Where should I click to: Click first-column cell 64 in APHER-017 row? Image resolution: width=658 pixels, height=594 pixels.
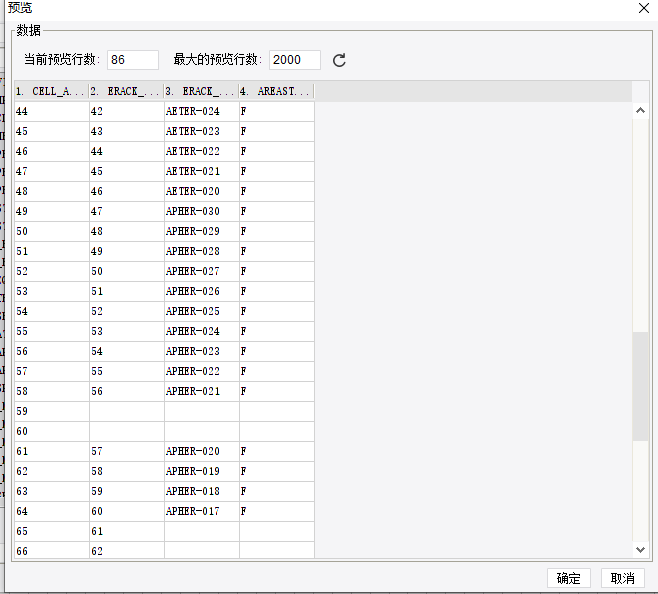[x=52, y=511]
